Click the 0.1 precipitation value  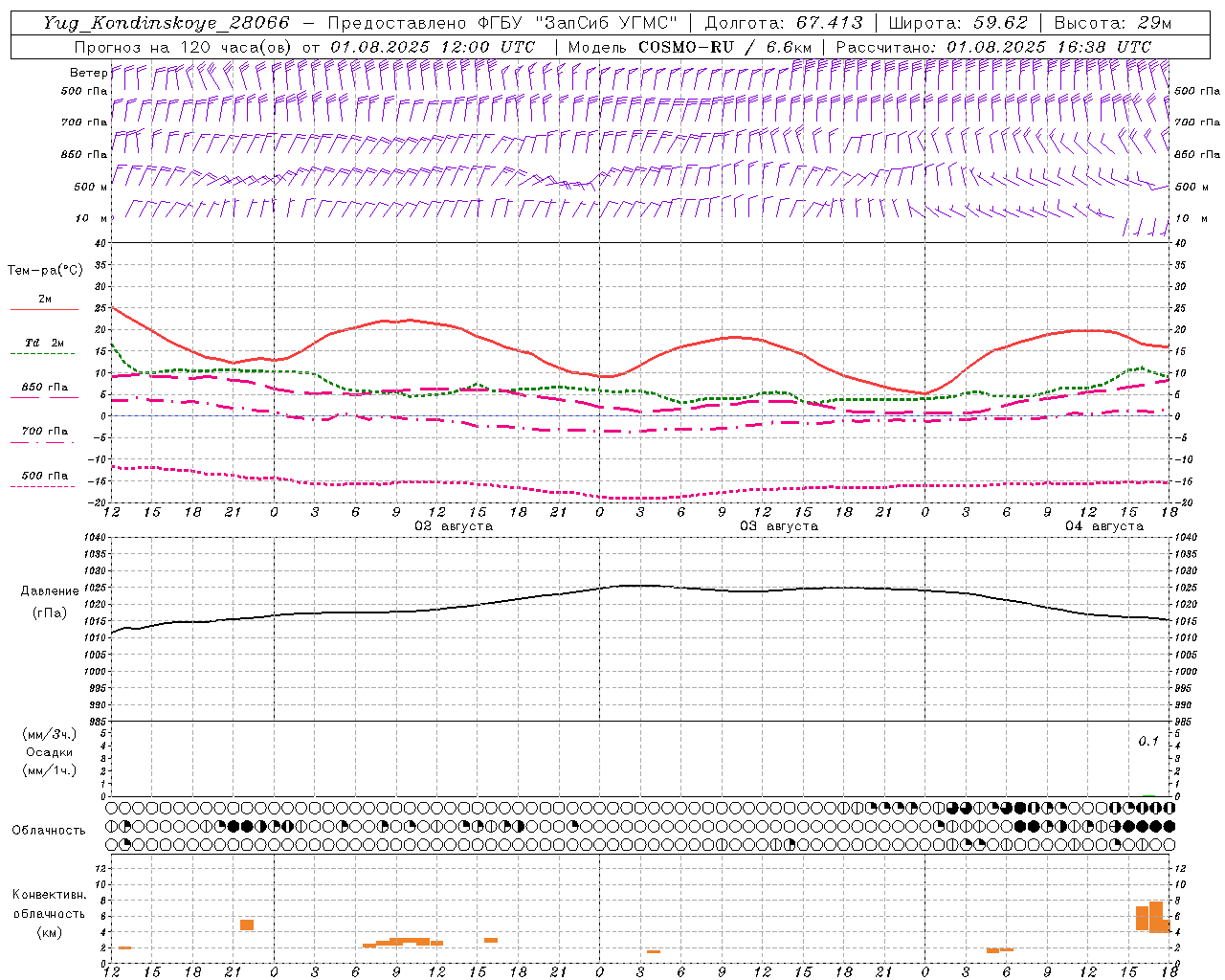tap(1148, 741)
